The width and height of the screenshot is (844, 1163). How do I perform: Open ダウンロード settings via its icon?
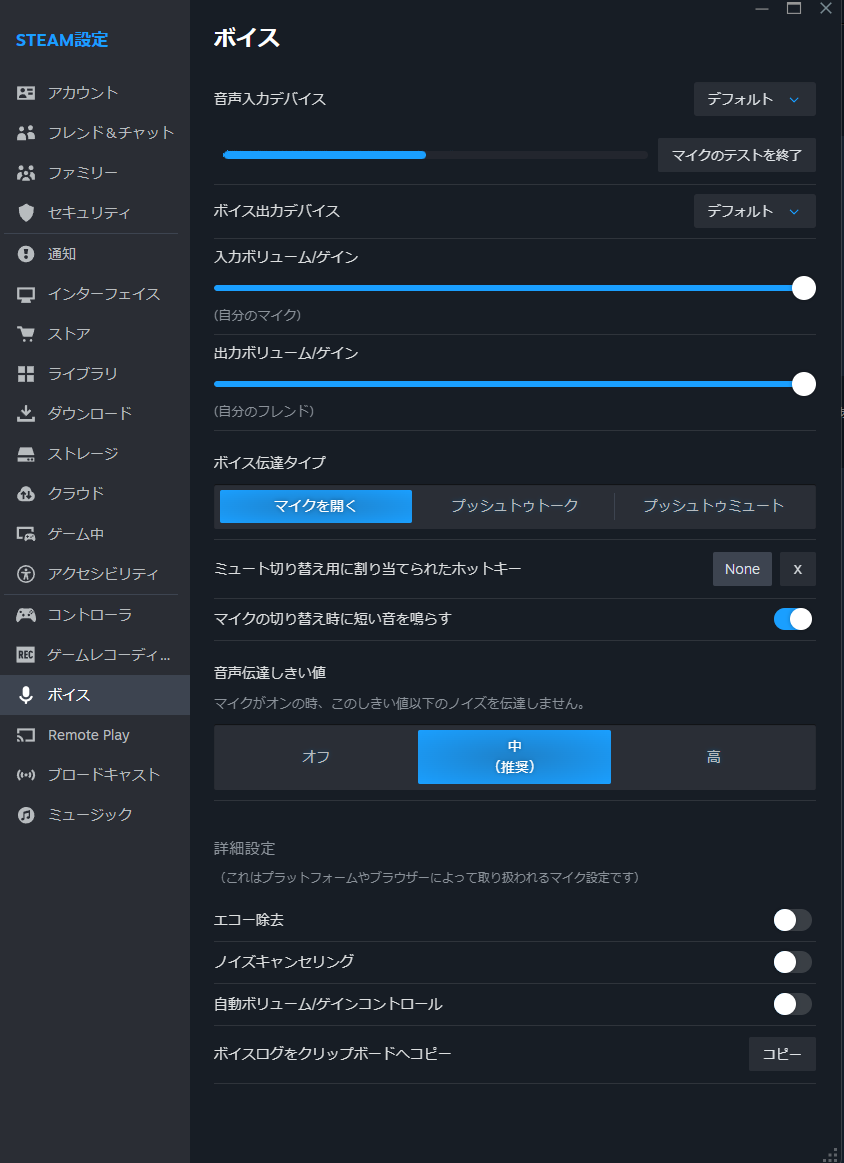pos(25,413)
